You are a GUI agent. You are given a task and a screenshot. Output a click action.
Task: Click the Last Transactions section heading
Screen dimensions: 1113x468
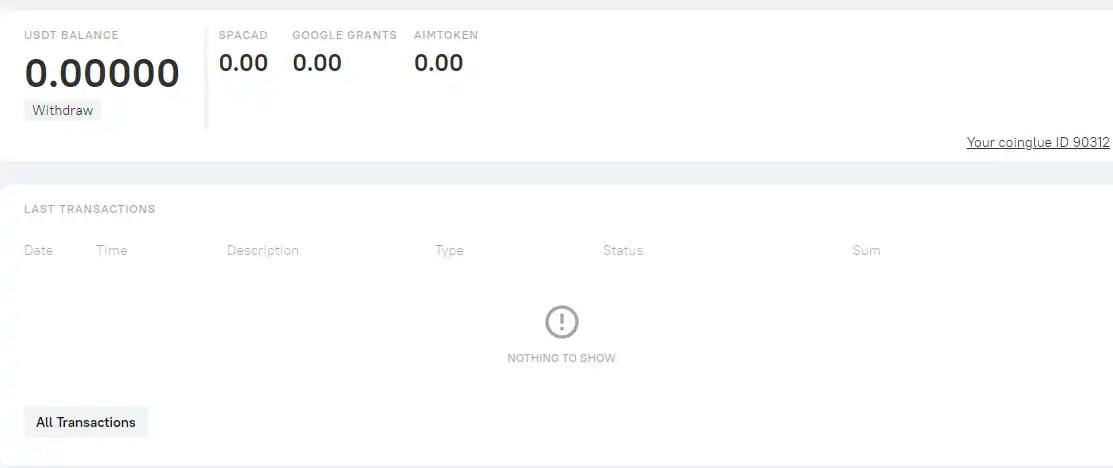89,209
